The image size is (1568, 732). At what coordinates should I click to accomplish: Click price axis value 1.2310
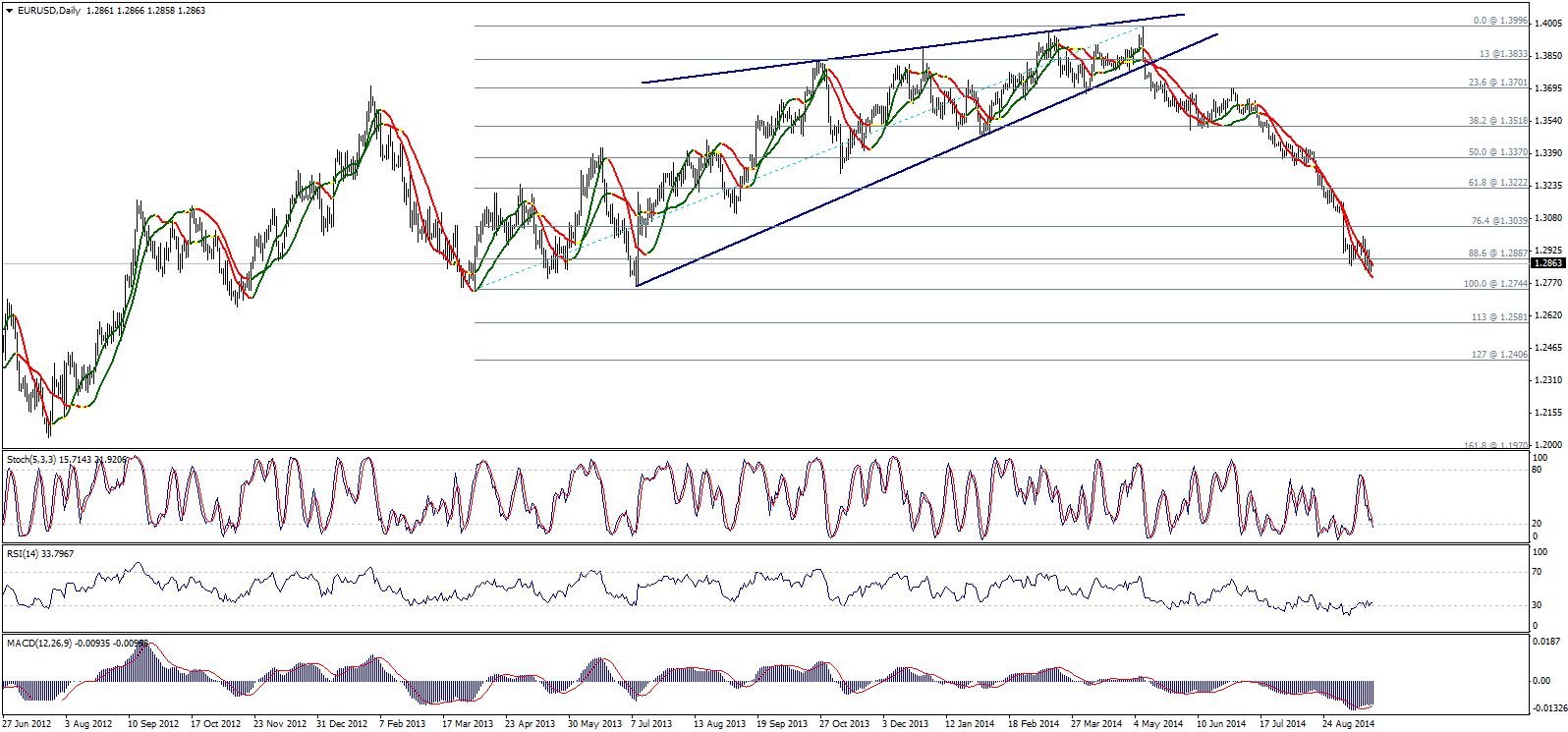click(1548, 380)
